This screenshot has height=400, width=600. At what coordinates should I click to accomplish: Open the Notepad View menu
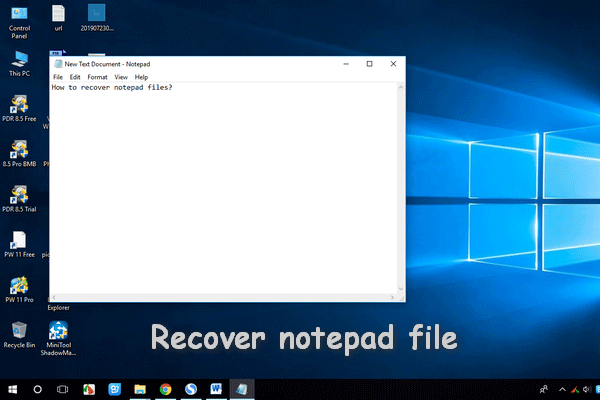120,77
